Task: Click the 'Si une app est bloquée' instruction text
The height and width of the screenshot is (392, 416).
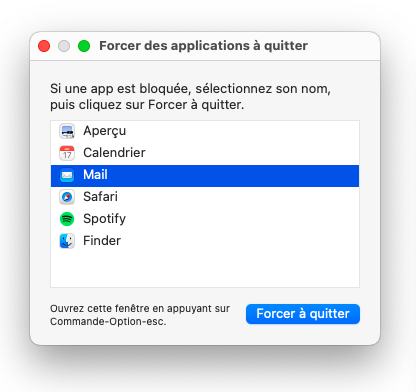Action: (190, 97)
